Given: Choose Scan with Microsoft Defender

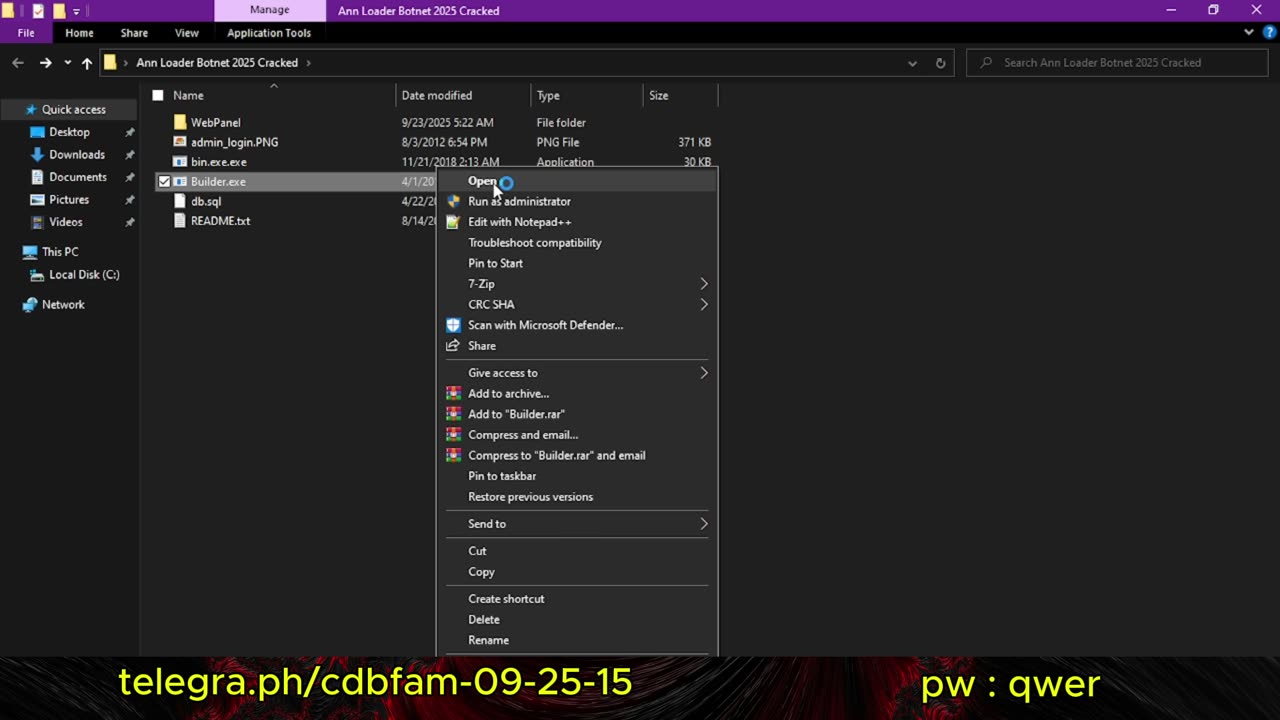Looking at the screenshot, I should pos(577,325).
